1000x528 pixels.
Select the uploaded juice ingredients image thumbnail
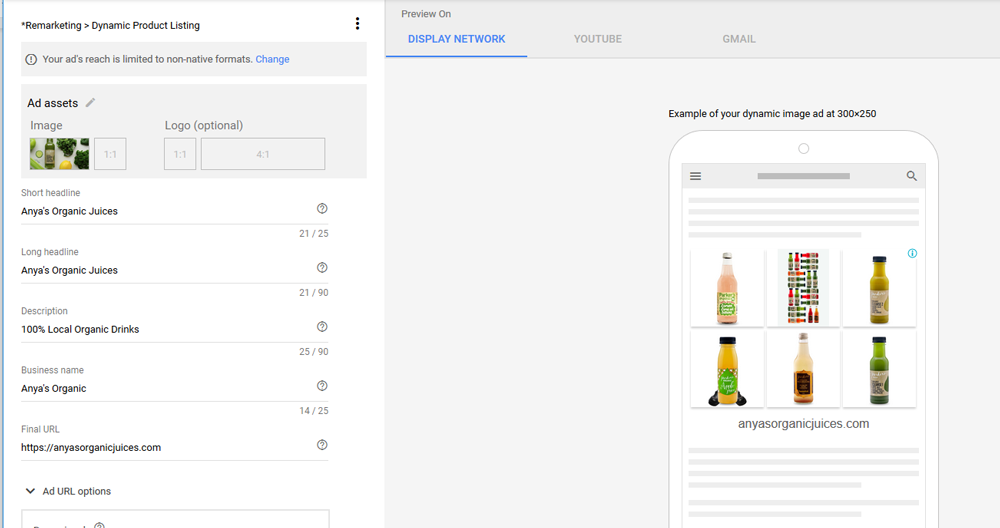(x=59, y=154)
